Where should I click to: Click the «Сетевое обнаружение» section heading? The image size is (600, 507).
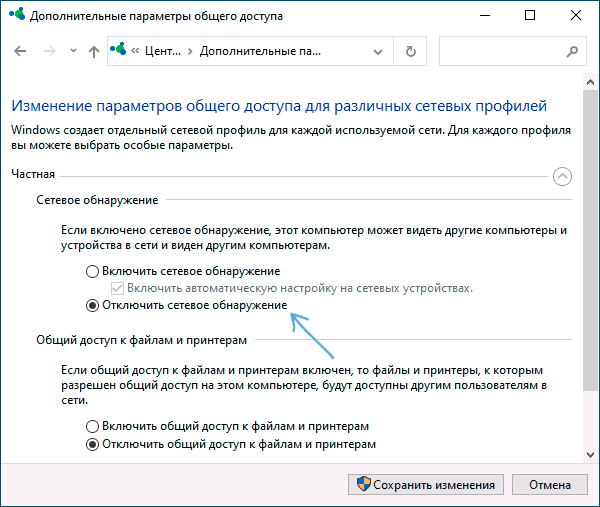click(x=97, y=200)
